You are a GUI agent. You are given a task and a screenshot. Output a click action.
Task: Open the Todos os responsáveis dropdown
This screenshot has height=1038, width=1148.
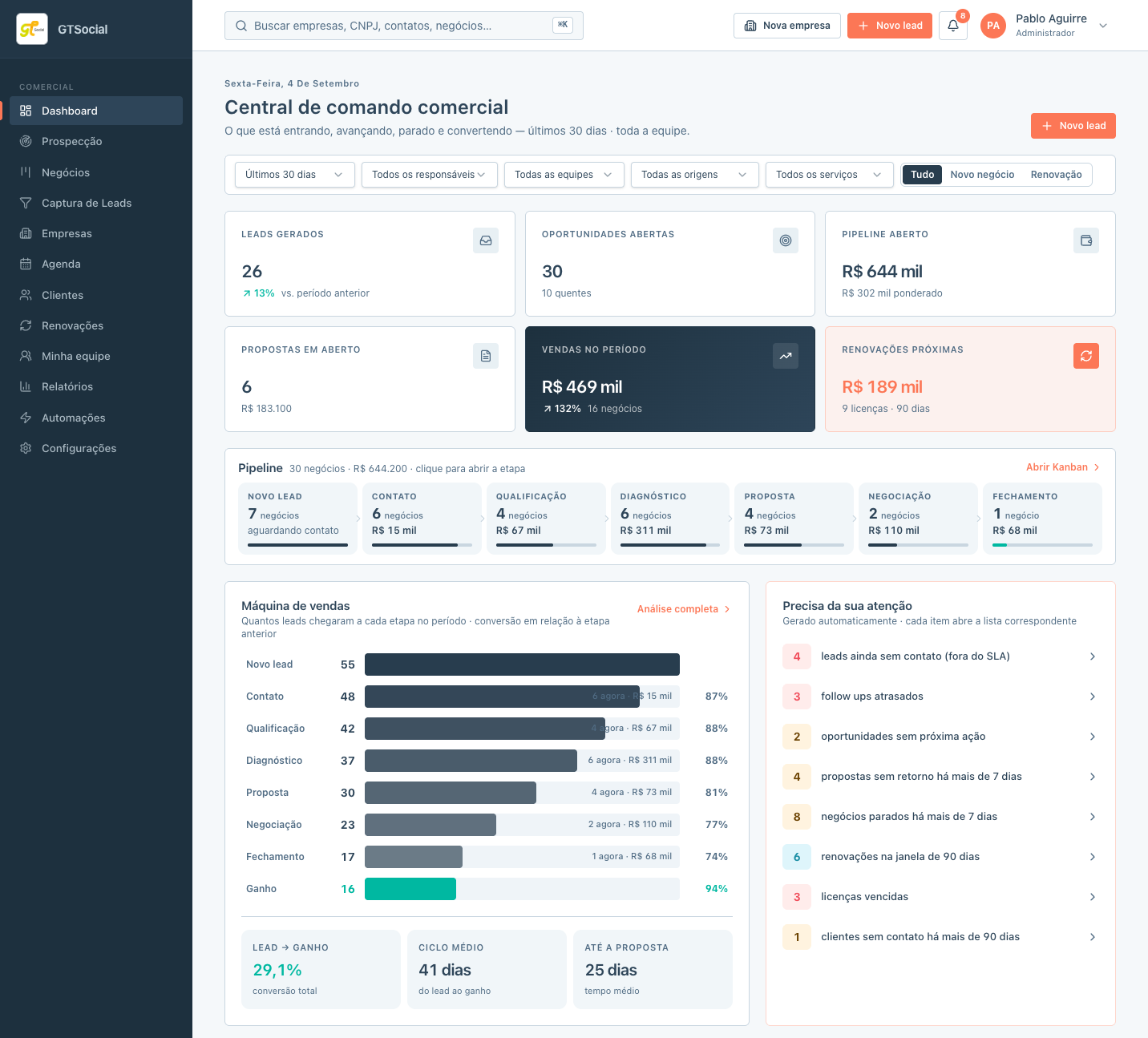430,175
